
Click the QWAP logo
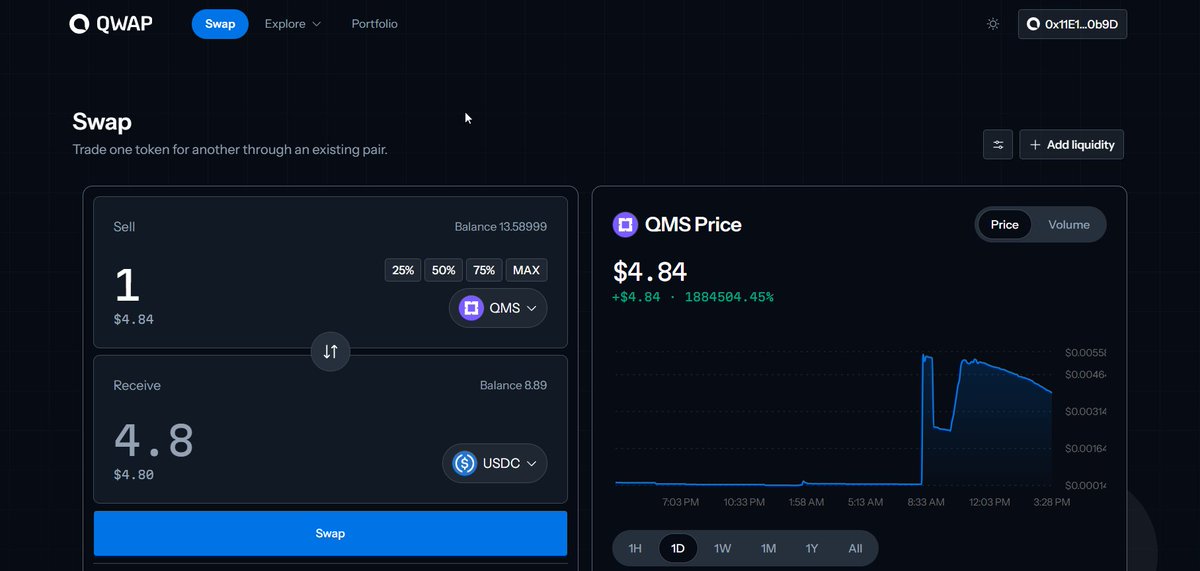point(110,23)
